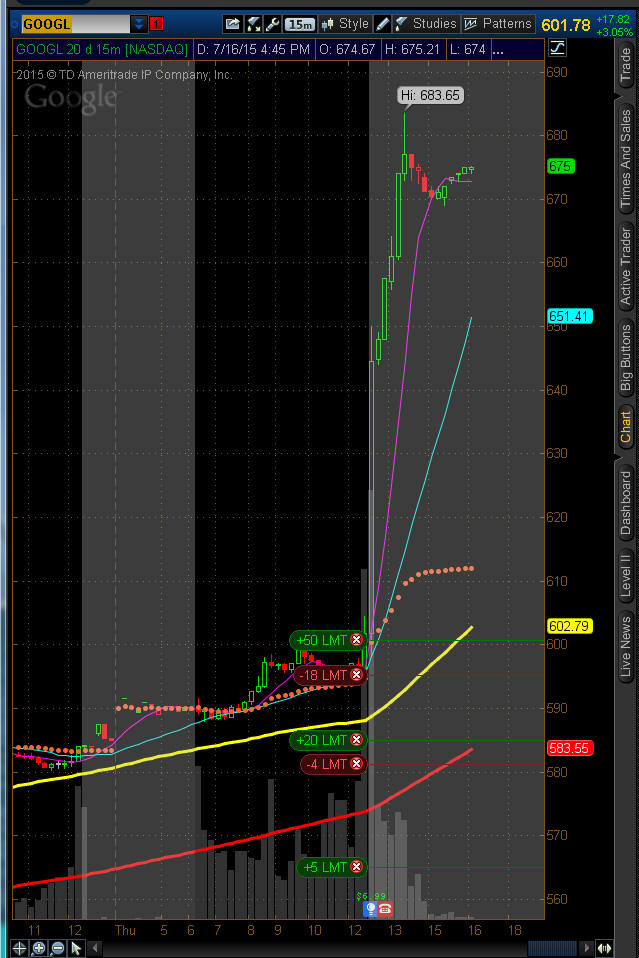Click the Patterns chart icon

tap(470, 24)
